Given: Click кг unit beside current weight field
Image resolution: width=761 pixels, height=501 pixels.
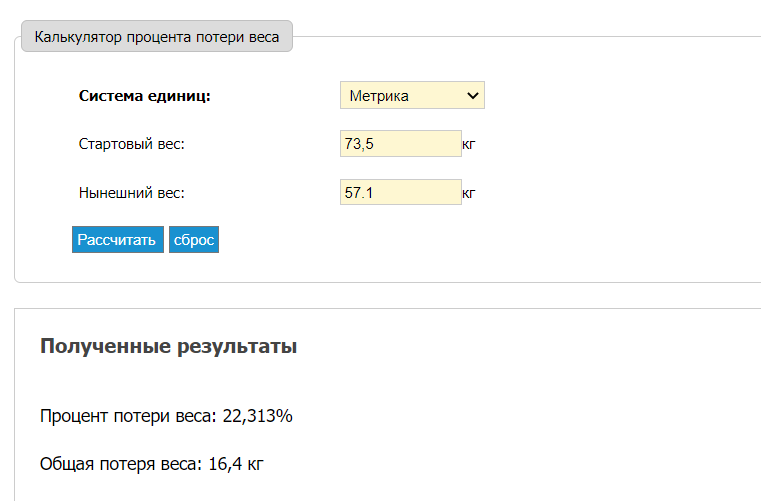Looking at the screenshot, I should click(x=468, y=193).
